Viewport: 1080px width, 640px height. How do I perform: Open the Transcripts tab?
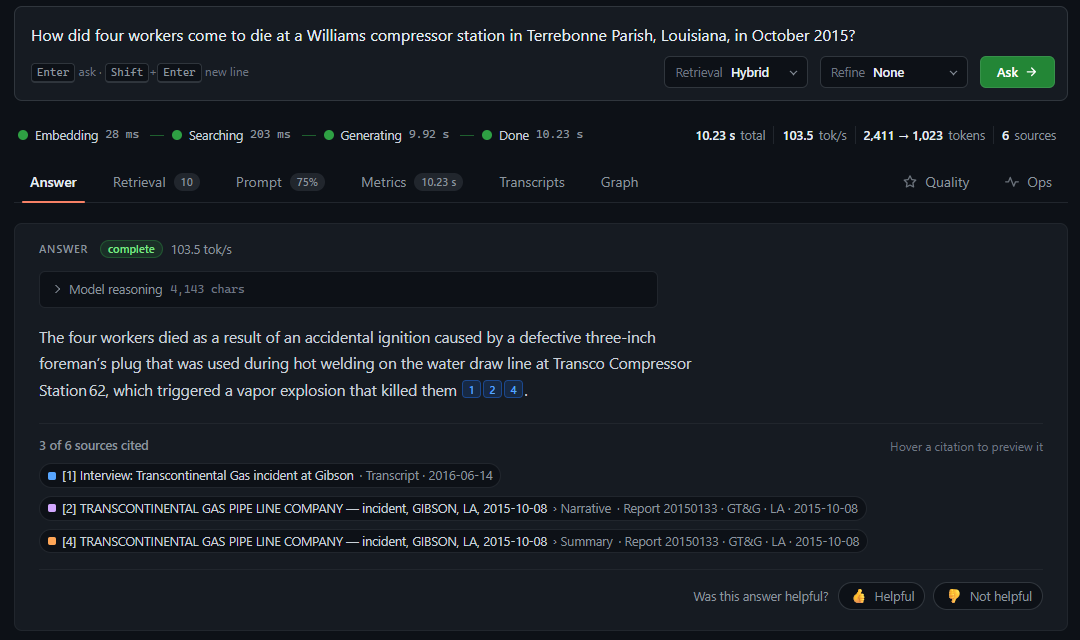(532, 183)
